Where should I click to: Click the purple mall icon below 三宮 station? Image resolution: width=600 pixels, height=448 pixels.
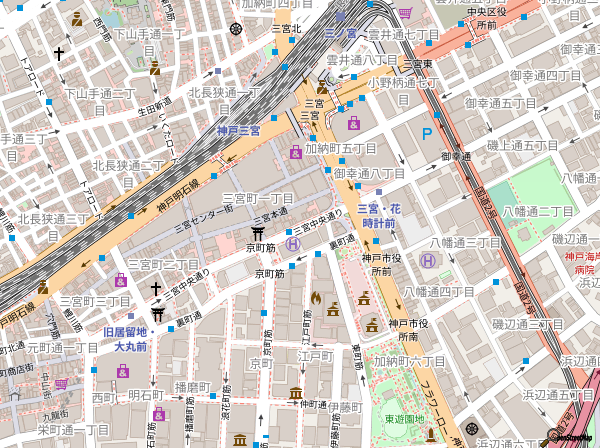[x=353, y=124]
